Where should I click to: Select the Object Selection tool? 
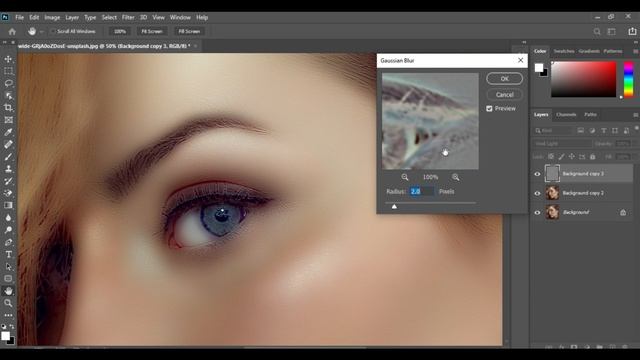click(x=8, y=96)
